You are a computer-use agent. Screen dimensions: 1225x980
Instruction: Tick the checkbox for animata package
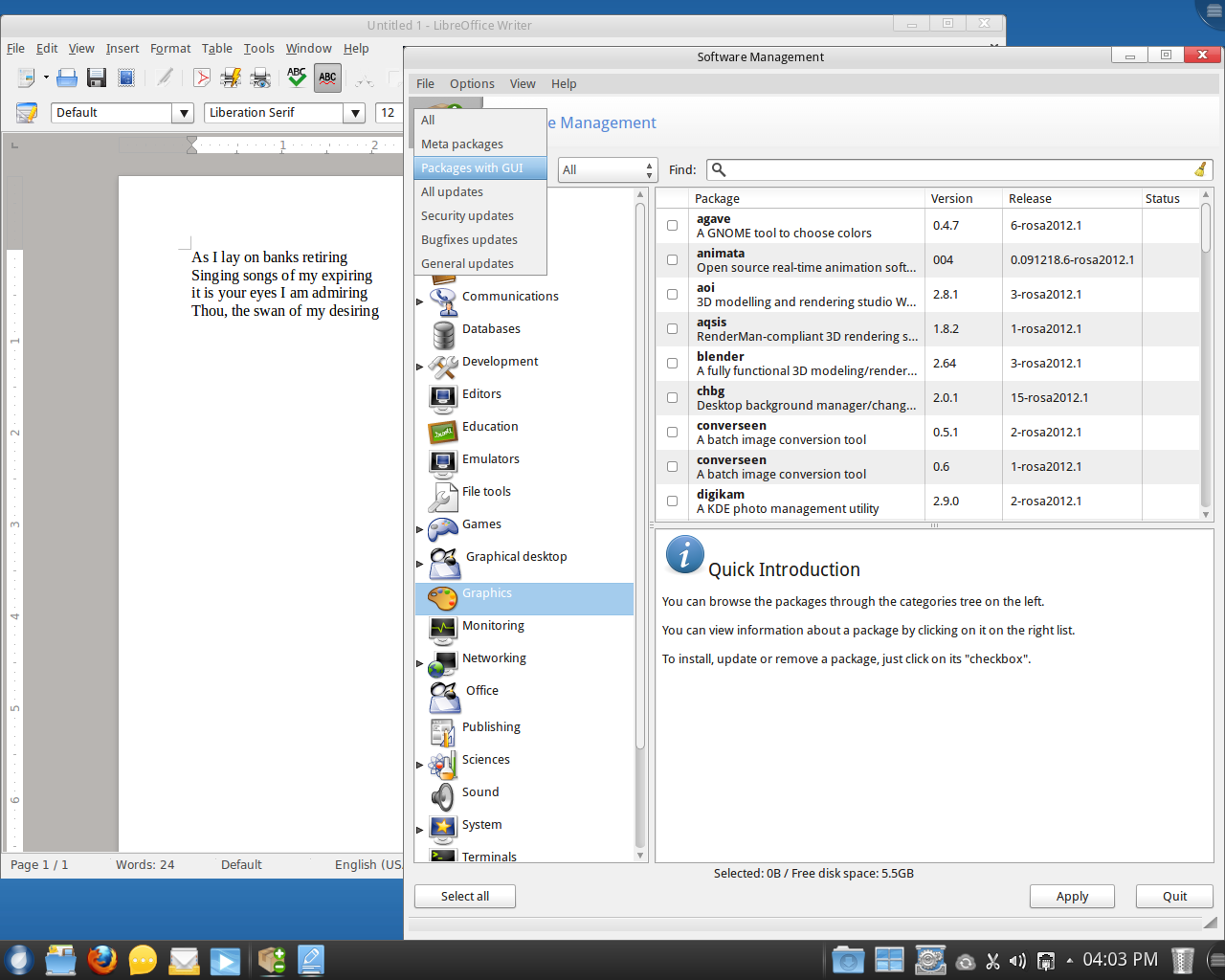point(672,260)
